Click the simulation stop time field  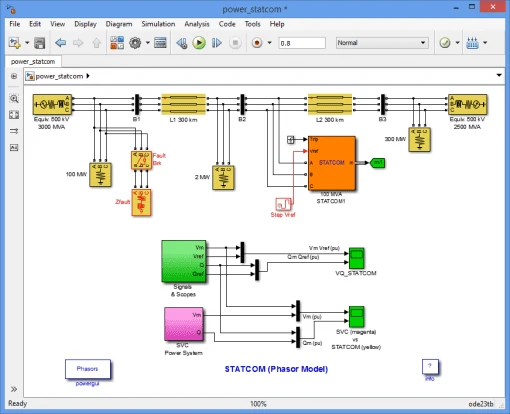click(302, 43)
